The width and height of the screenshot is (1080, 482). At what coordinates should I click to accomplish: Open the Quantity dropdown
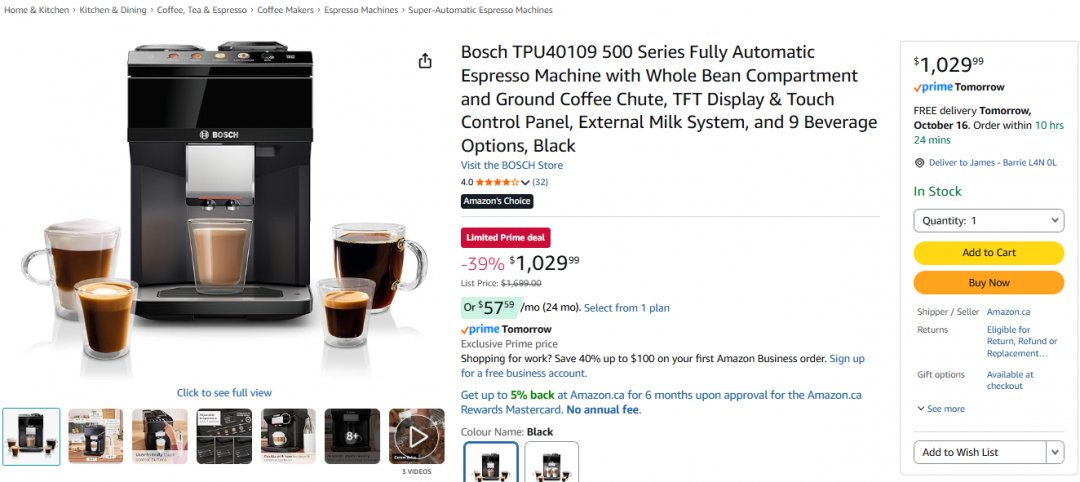click(988, 221)
